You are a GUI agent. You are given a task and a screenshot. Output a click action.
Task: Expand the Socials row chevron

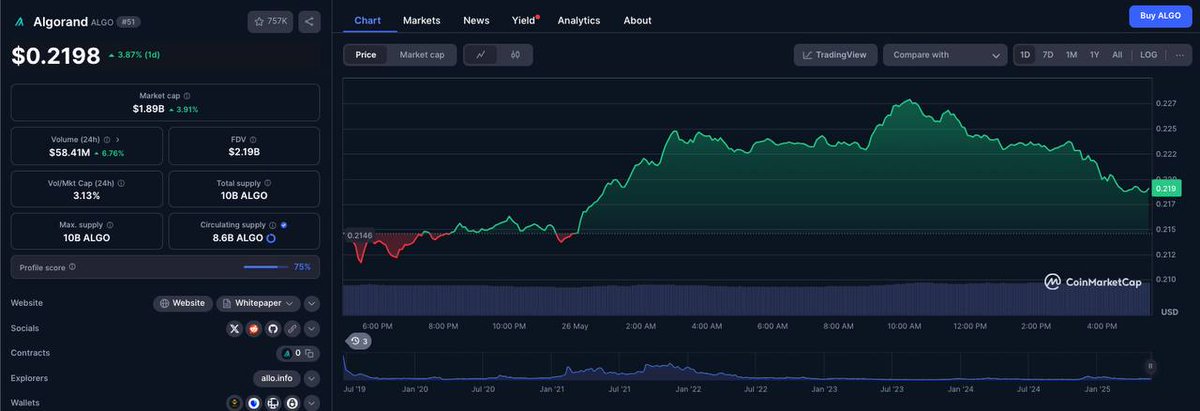coord(312,328)
